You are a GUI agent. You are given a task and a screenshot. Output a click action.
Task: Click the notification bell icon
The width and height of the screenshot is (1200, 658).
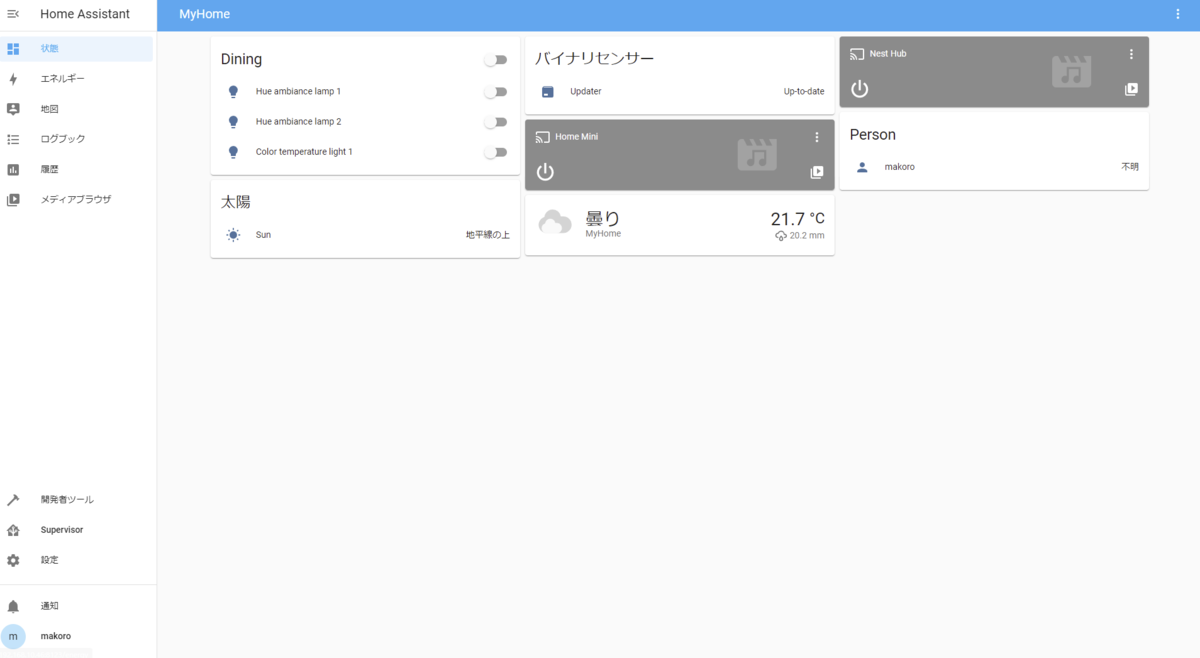[x=13, y=606]
